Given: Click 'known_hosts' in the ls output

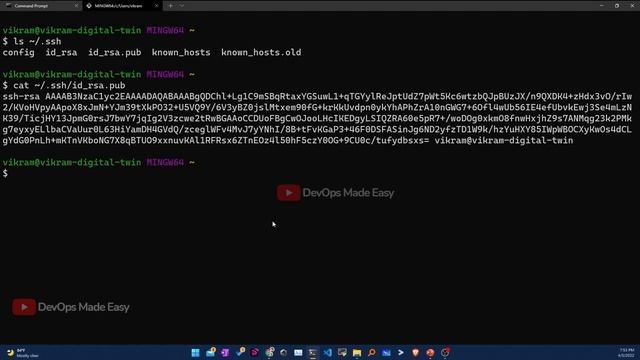Looking at the screenshot, I should tap(181, 52).
